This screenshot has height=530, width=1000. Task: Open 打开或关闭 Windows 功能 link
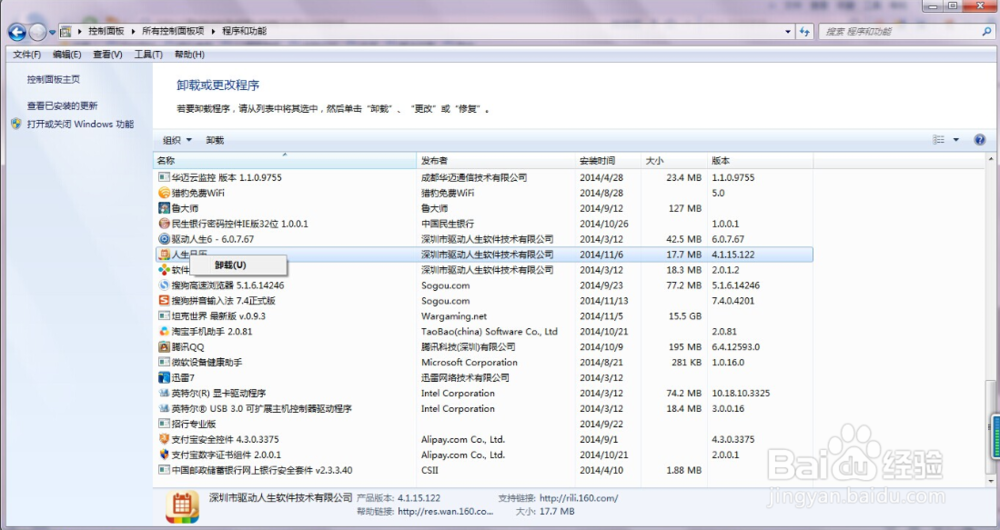[x=80, y=124]
